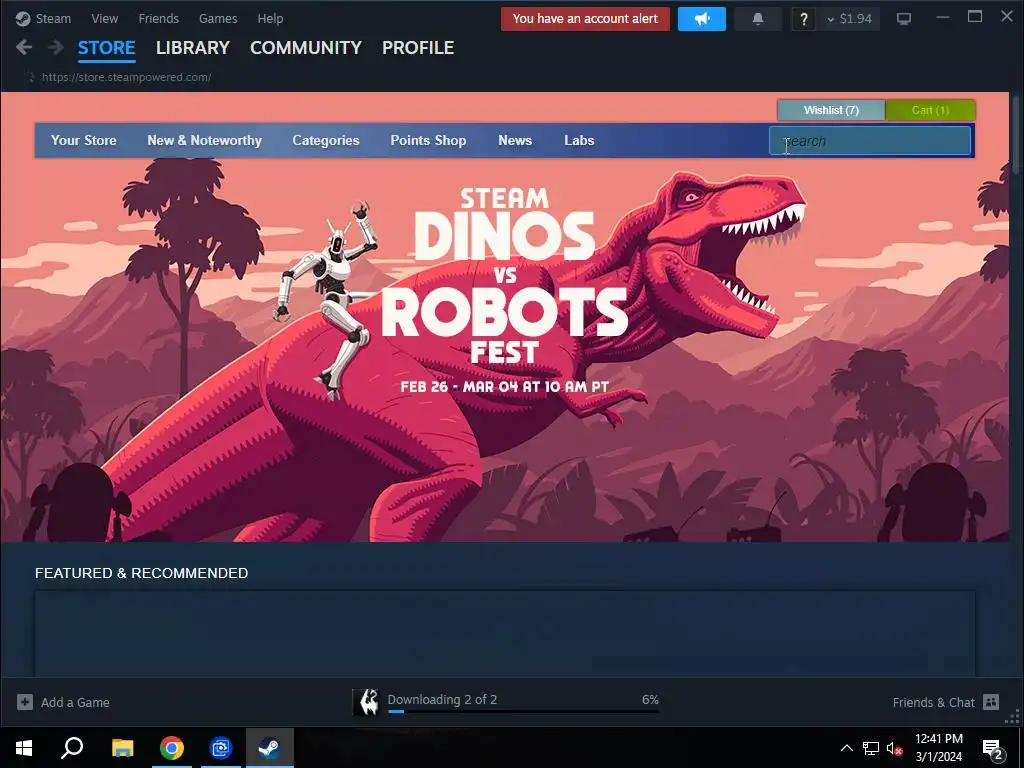The width and height of the screenshot is (1024, 768).
Task: Click the downloading game's thumbnail icon
Action: click(x=366, y=702)
